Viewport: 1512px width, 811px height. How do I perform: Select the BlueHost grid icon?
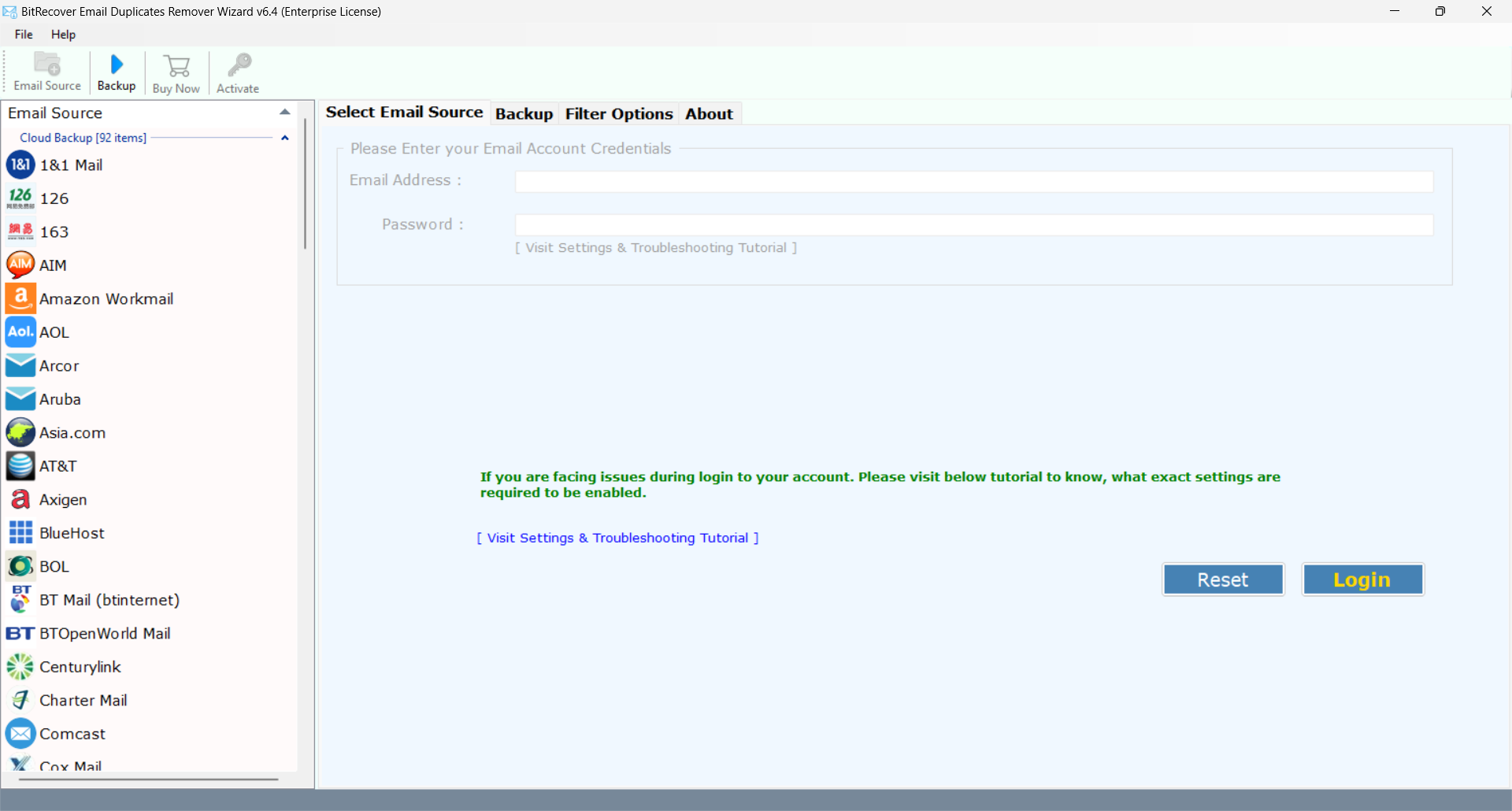pyautogui.click(x=20, y=532)
